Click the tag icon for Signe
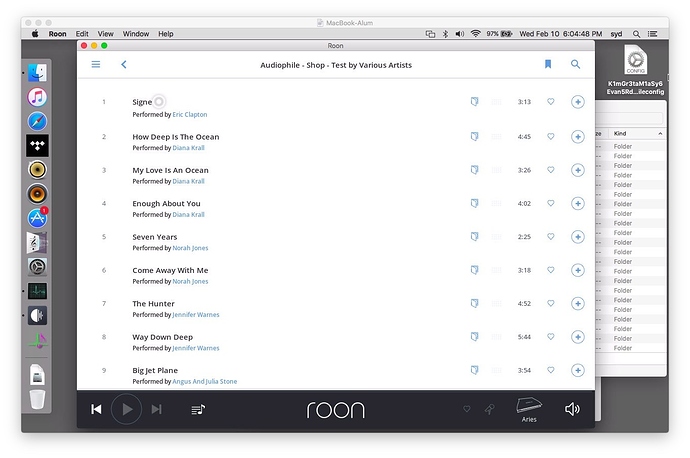 474,102
